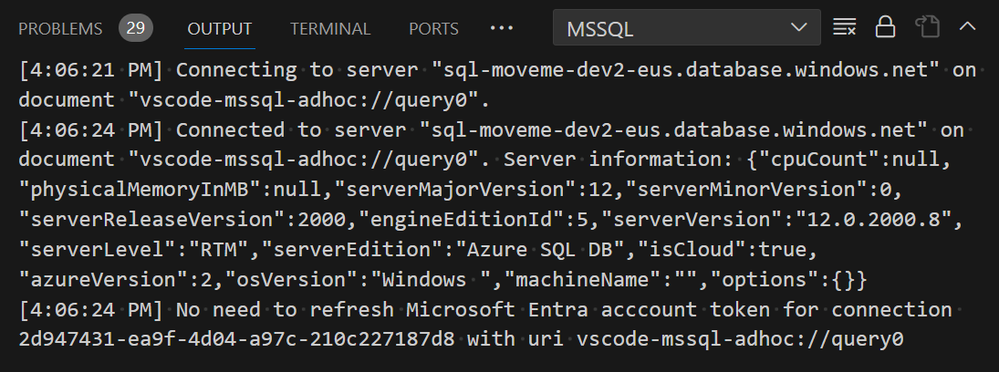Switch to the TERMINAL tab
The width and height of the screenshot is (999, 372).
coord(330,29)
